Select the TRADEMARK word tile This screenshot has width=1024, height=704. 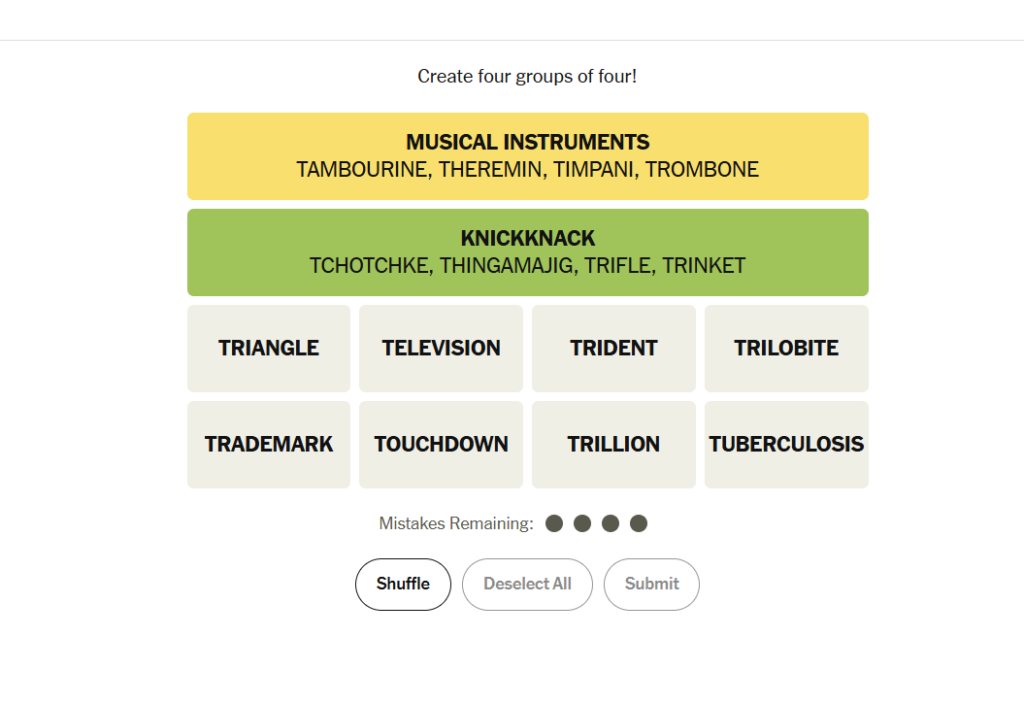pos(268,444)
